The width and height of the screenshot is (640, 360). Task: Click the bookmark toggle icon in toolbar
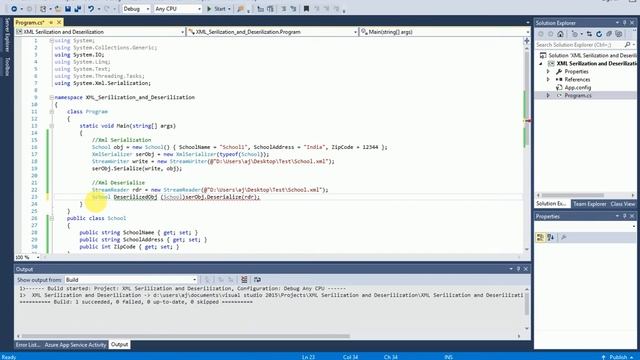point(306,9)
